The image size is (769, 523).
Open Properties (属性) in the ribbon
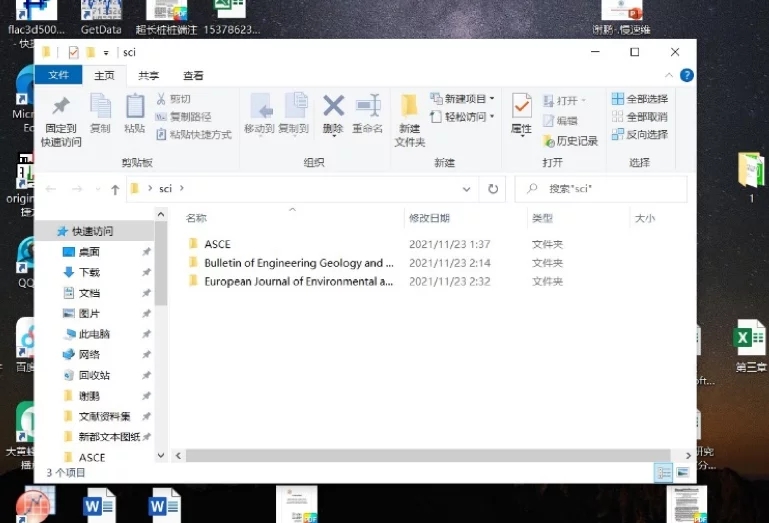click(x=521, y=114)
